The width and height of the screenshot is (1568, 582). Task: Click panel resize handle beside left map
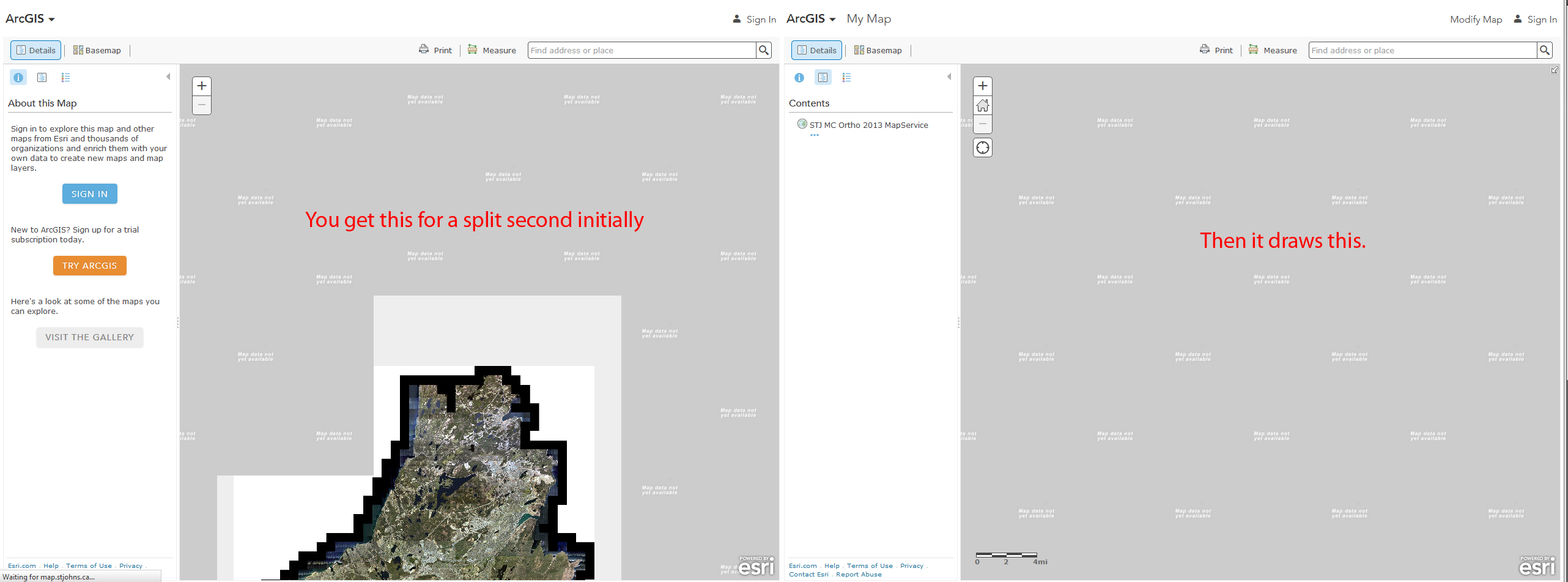pos(177,322)
